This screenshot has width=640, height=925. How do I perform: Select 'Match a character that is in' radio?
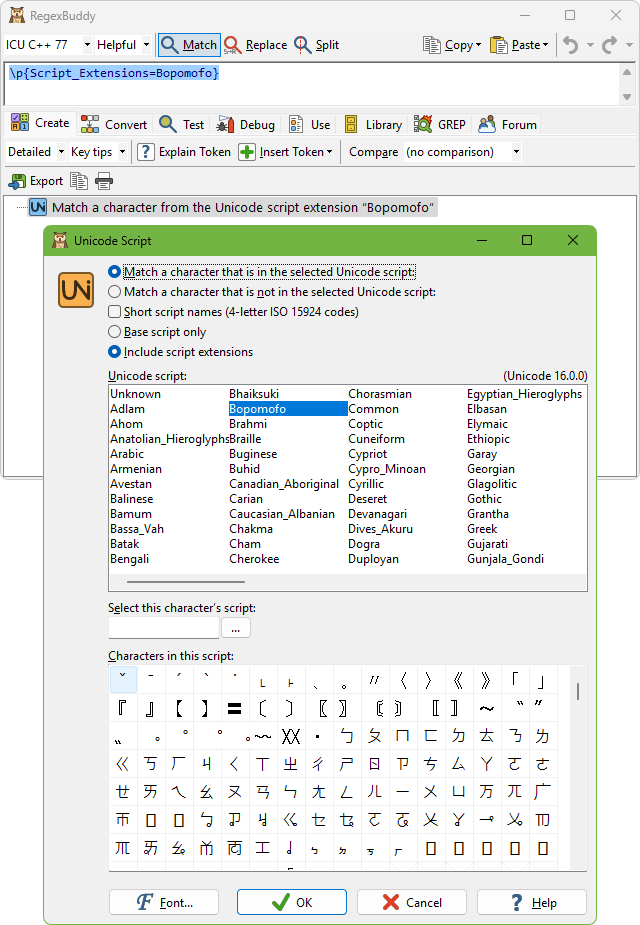coord(115,272)
